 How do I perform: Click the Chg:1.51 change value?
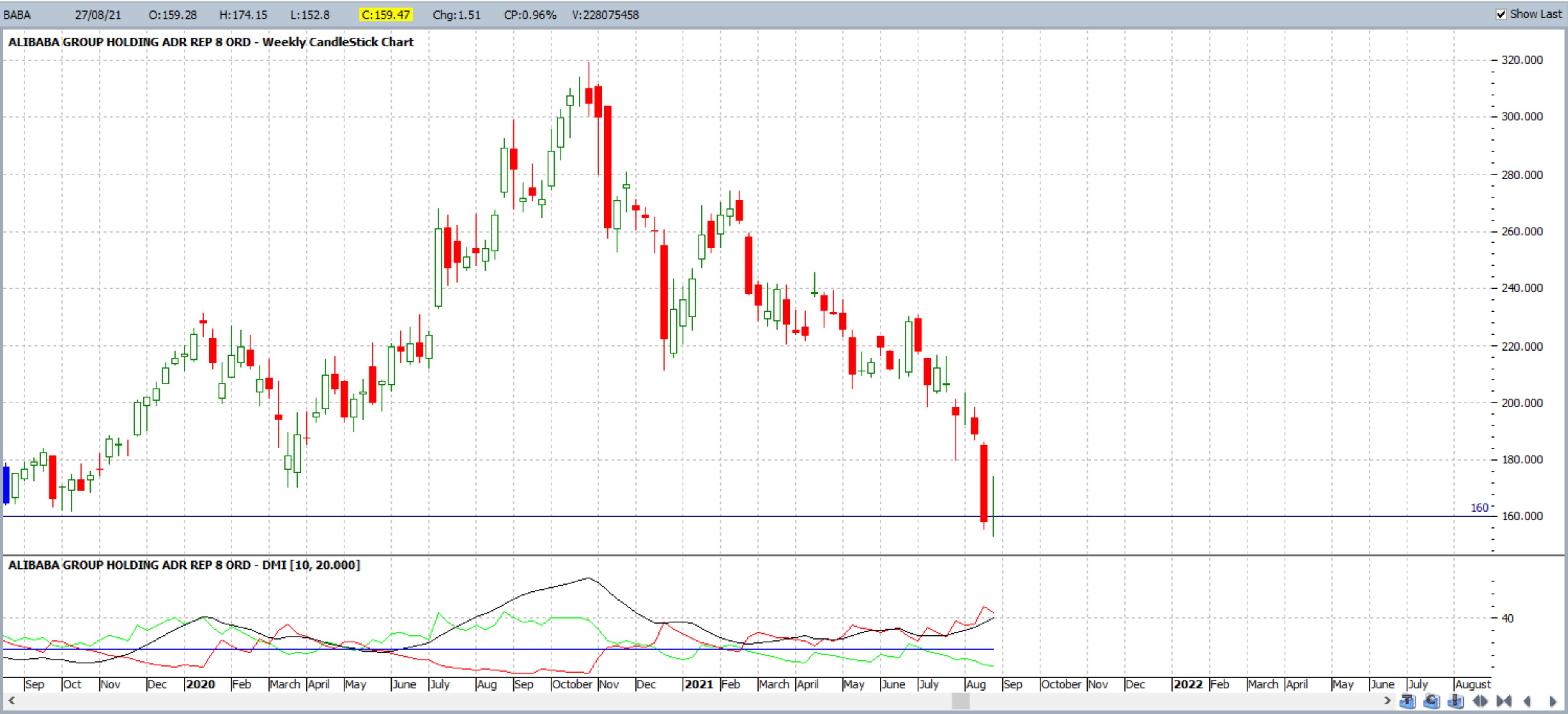456,15
